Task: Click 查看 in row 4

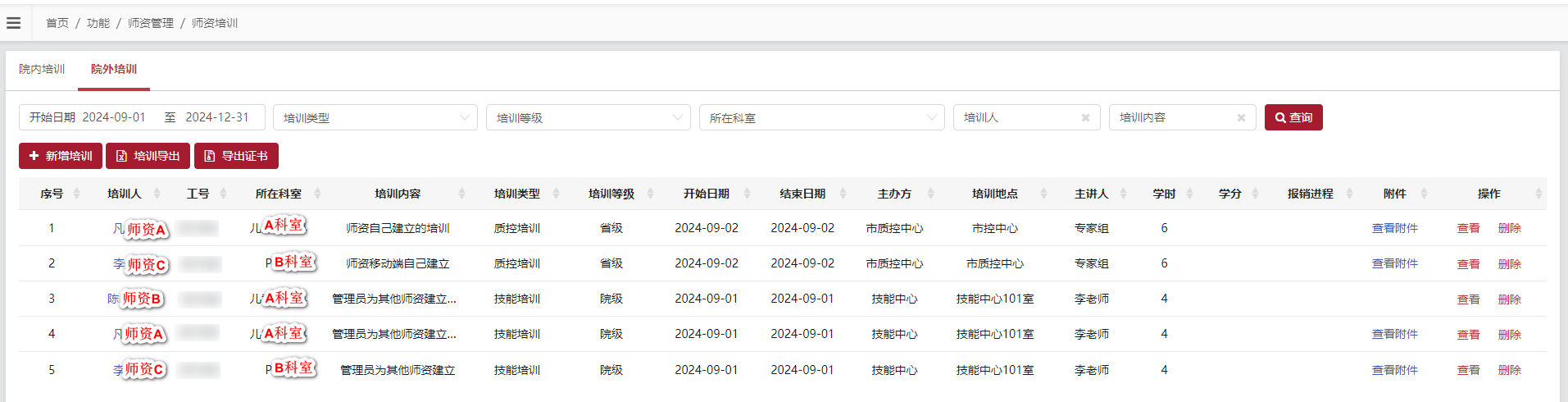Action: (x=1468, y=335)
